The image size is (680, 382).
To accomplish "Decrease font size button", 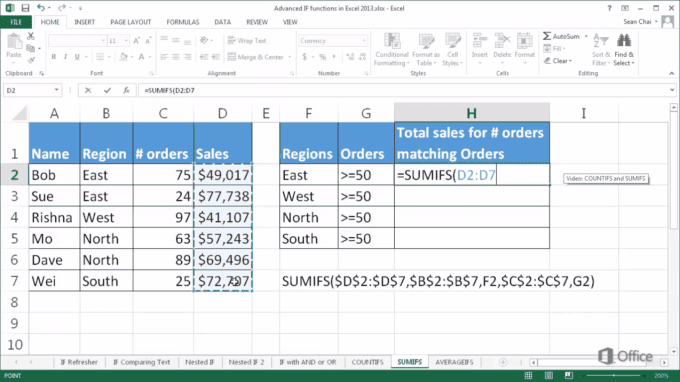I will pyautogui.click(x=148, y=41).
